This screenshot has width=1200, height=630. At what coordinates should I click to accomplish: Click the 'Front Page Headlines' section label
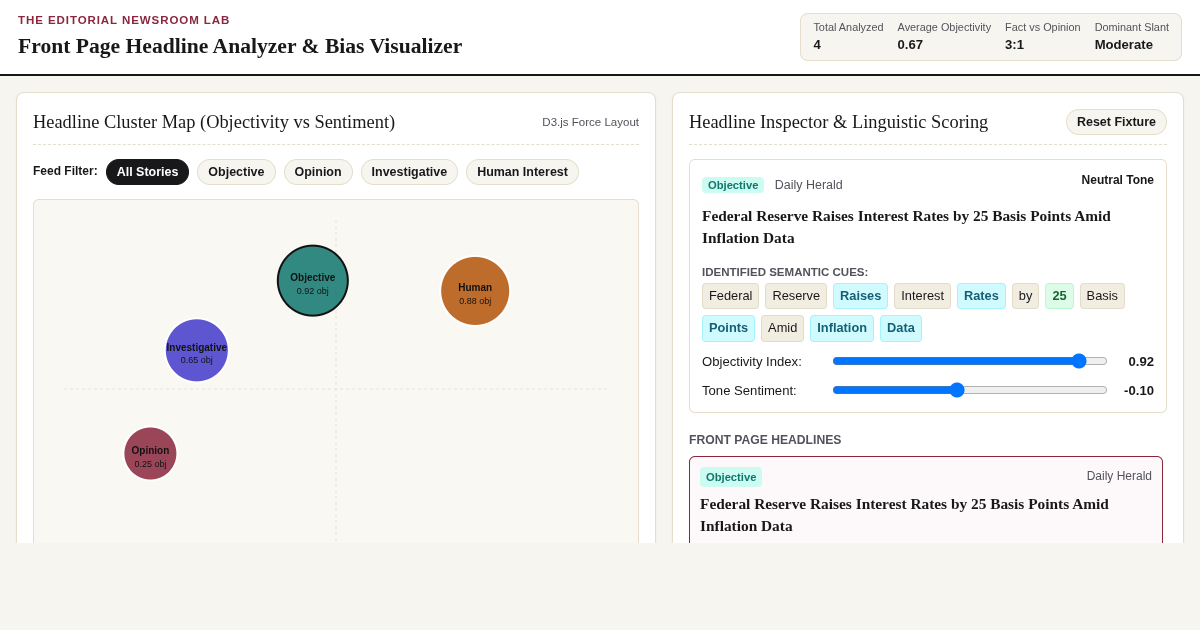click(x=765, y=440)
